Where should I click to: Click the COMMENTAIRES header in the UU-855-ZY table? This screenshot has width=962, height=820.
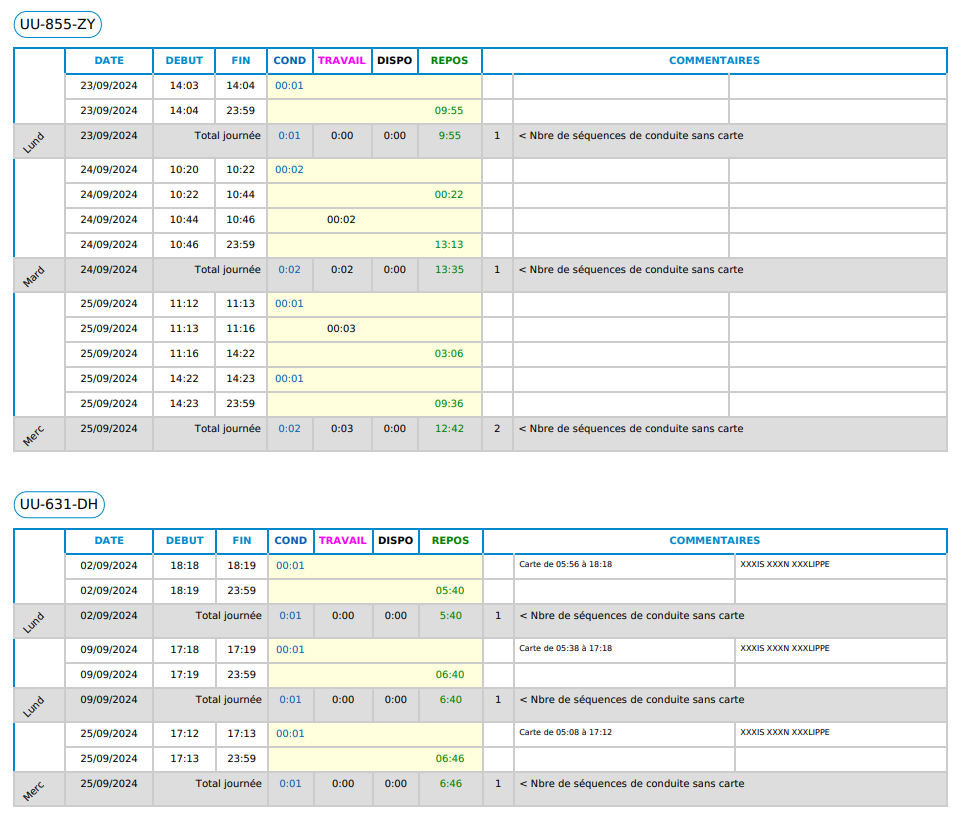pos(714,61)
